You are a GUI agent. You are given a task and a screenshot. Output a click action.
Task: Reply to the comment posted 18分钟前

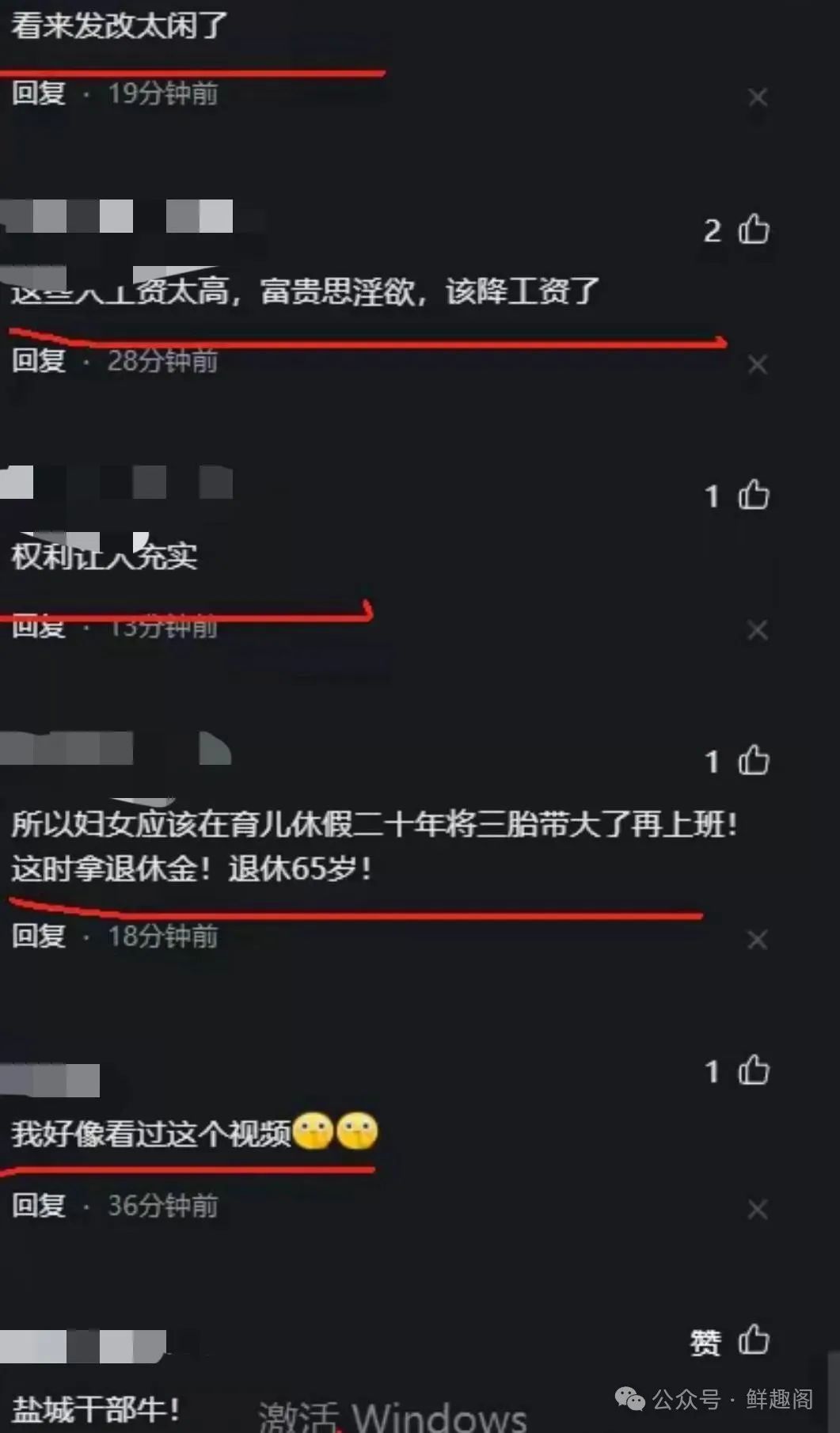[39, 936]
